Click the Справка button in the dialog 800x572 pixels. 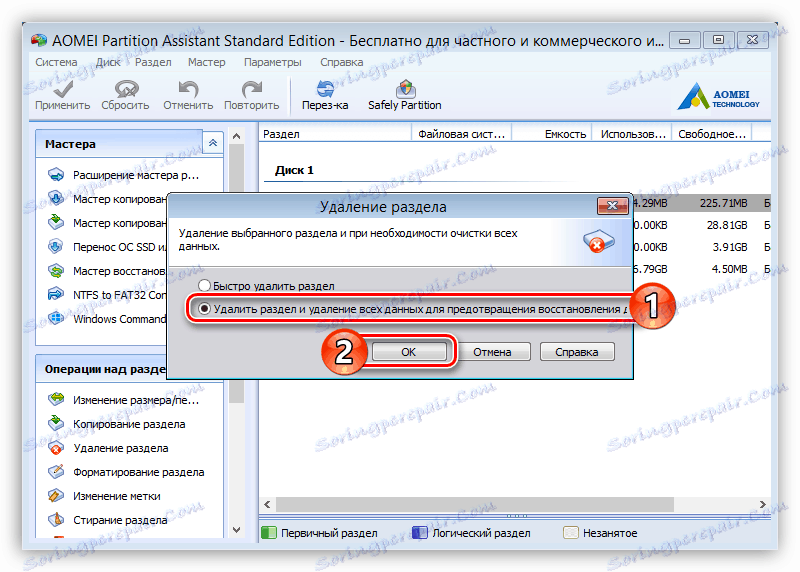(577, 352)
